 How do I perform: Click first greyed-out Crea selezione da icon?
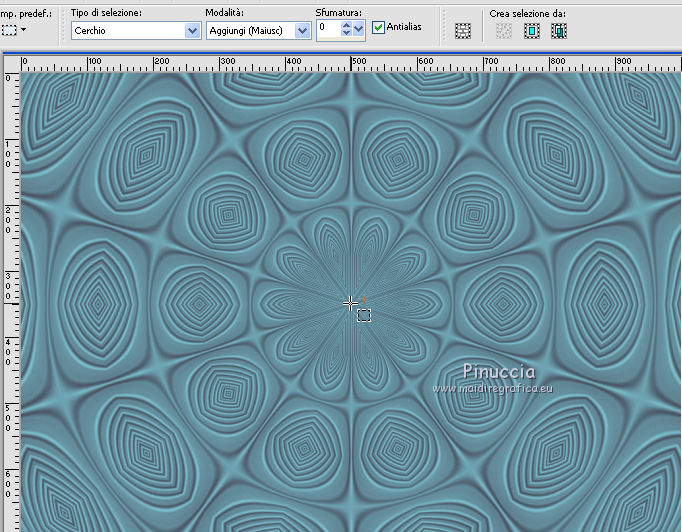pyautogui.click(x=505, y=31)
